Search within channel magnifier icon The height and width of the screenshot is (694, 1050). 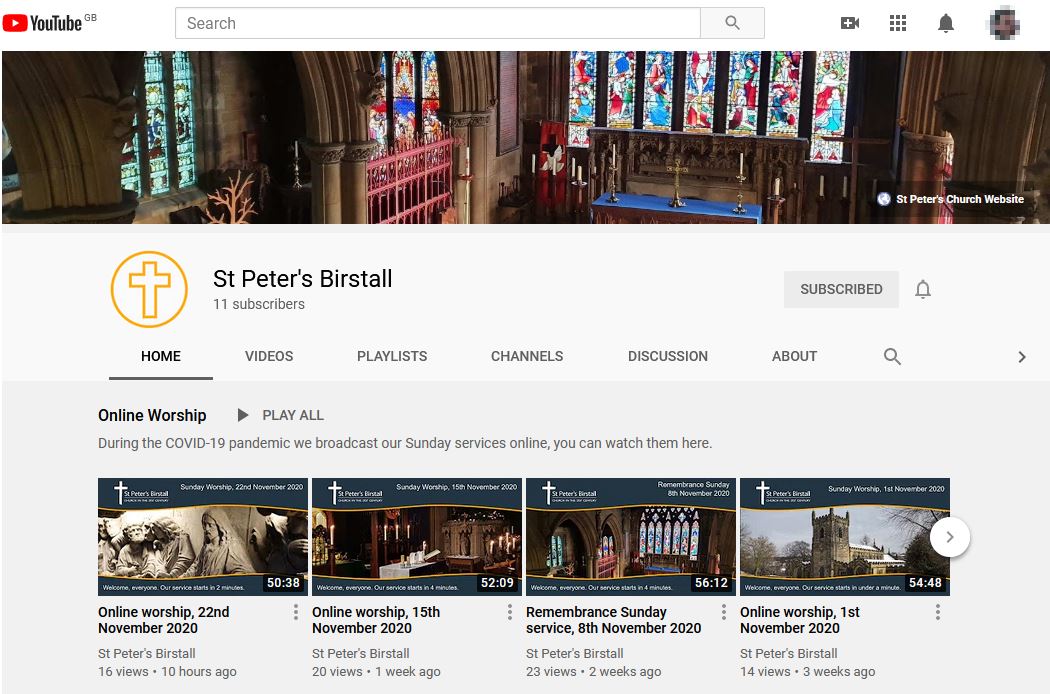pyautogui.click(x=892, y=356)
